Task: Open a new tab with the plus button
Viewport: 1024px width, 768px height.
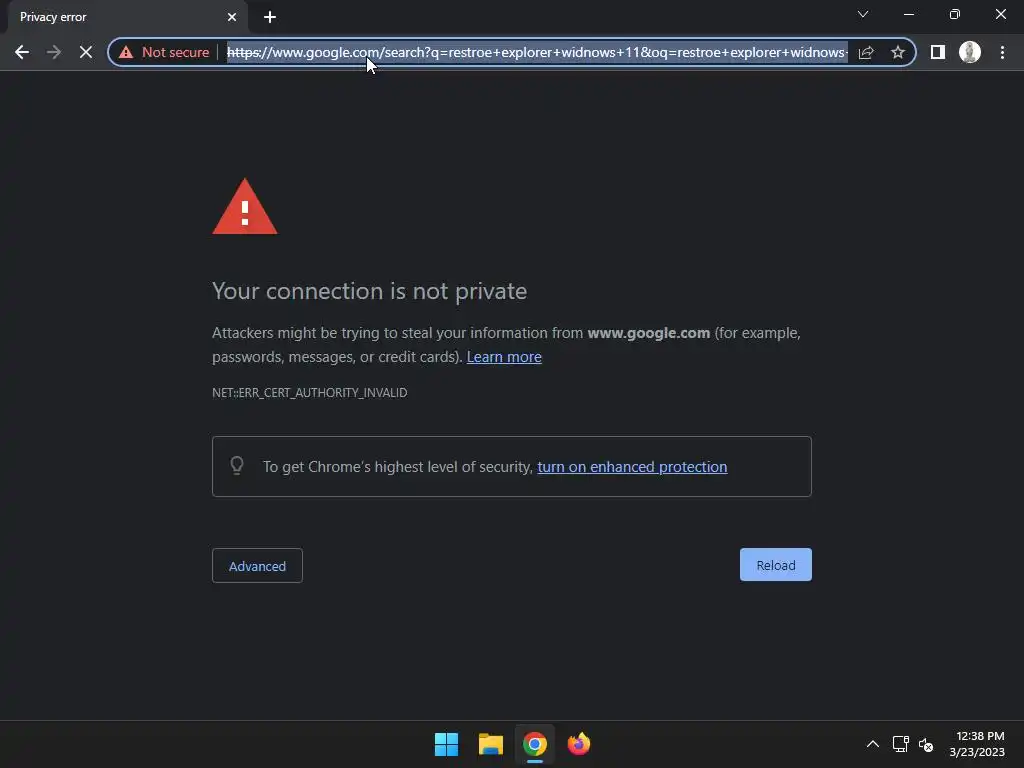Action: [x=270, y=17]
